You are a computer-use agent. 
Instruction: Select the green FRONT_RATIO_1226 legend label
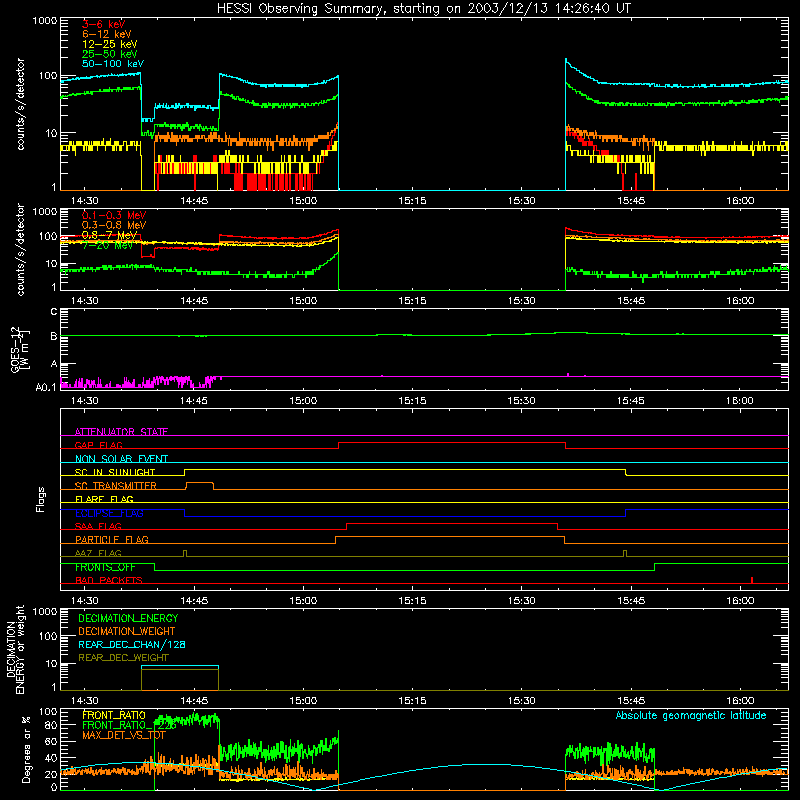(x=129, y=725)
